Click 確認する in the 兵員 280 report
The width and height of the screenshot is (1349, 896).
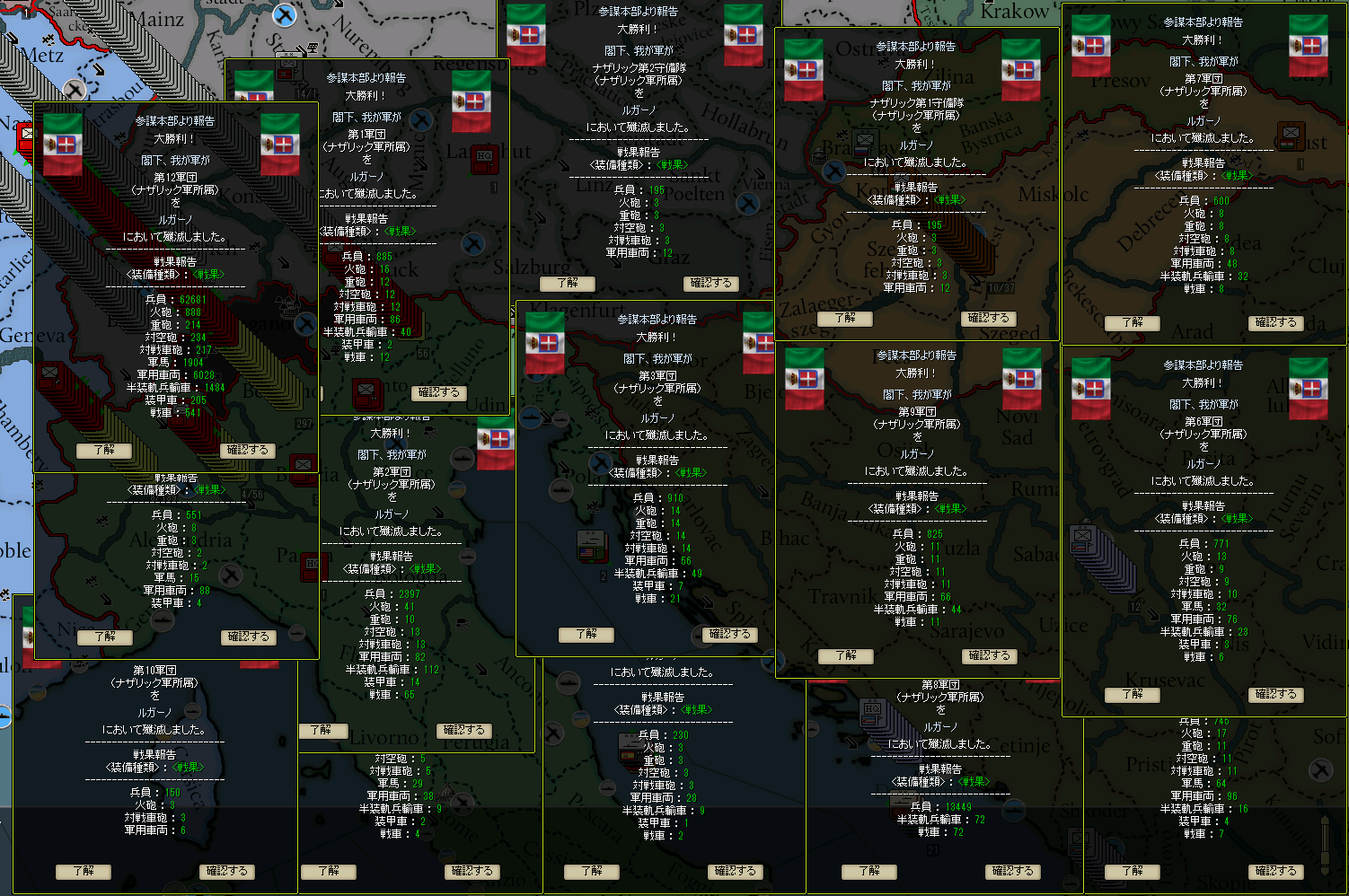736,871
